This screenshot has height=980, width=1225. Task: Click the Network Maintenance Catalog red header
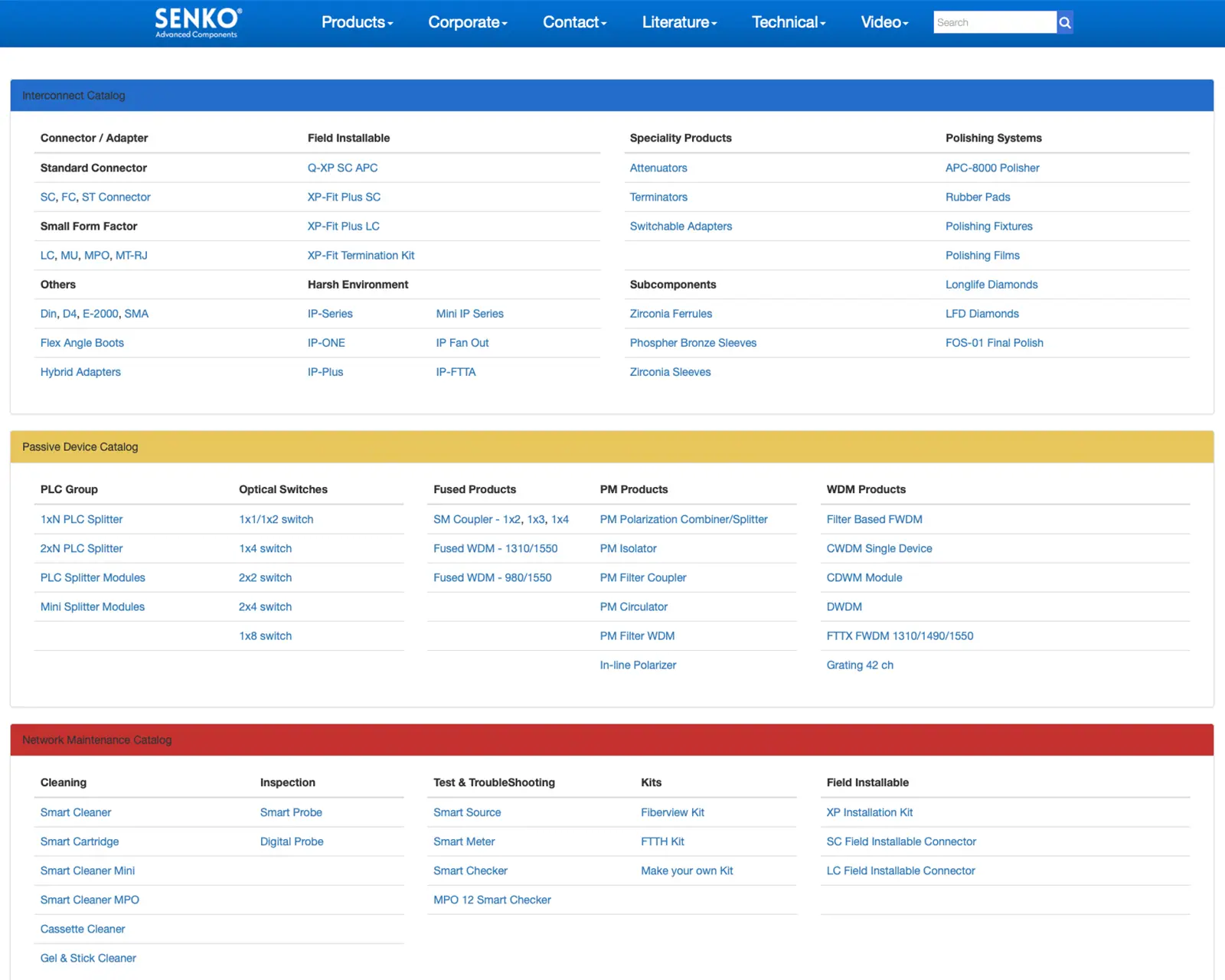click(x=612, y=740)
